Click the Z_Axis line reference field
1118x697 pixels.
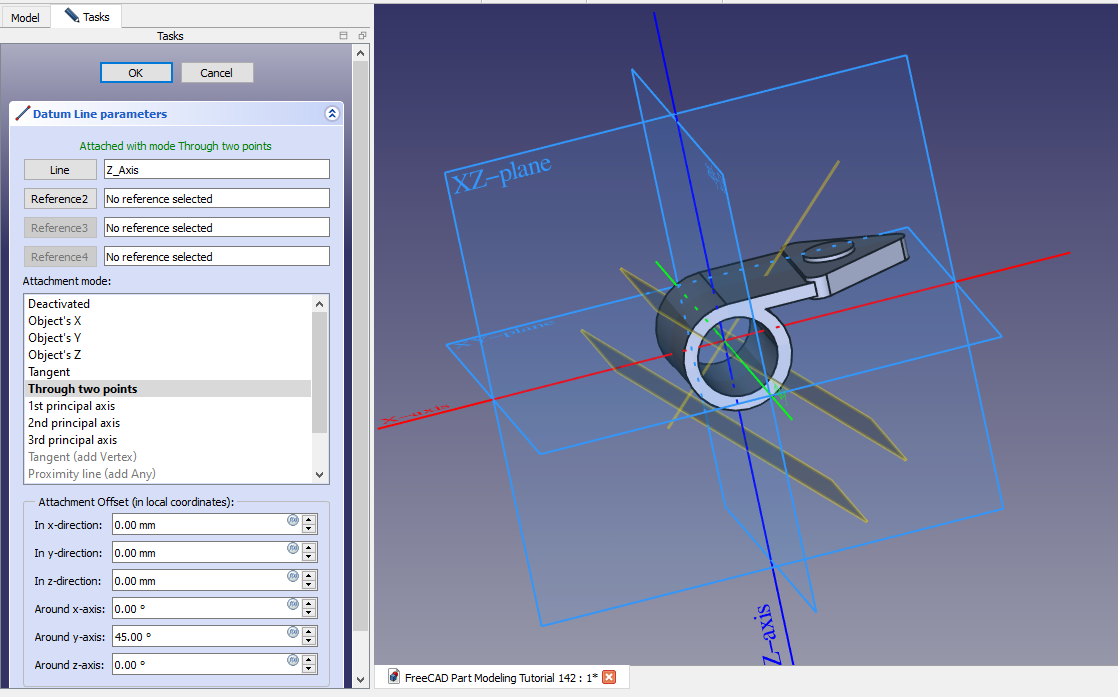tap(216, 170)
